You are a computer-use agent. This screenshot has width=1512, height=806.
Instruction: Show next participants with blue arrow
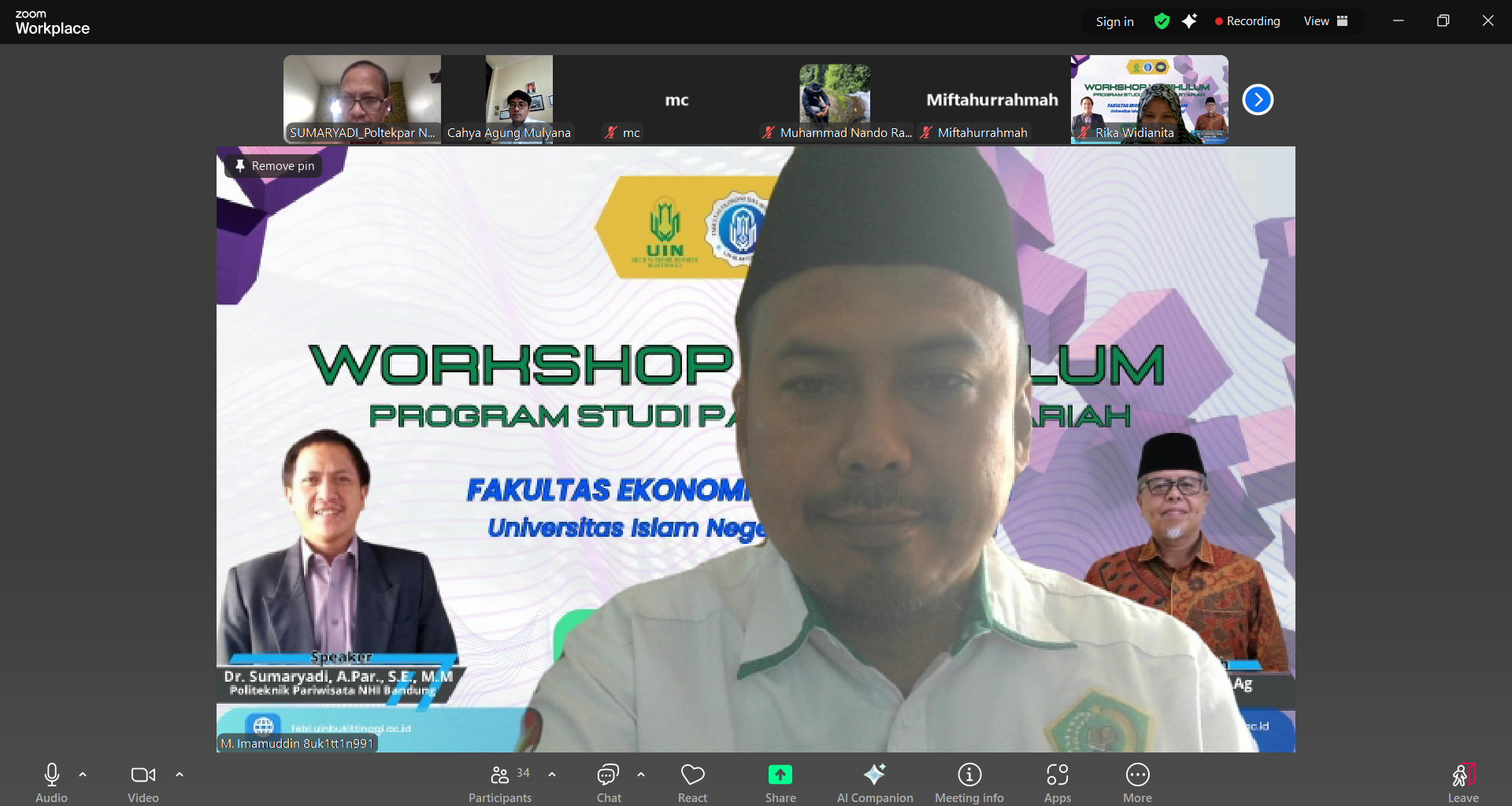[1258, 100]
